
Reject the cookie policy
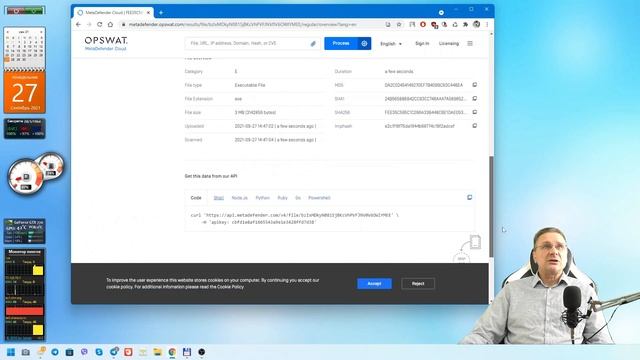click(418, 284)
